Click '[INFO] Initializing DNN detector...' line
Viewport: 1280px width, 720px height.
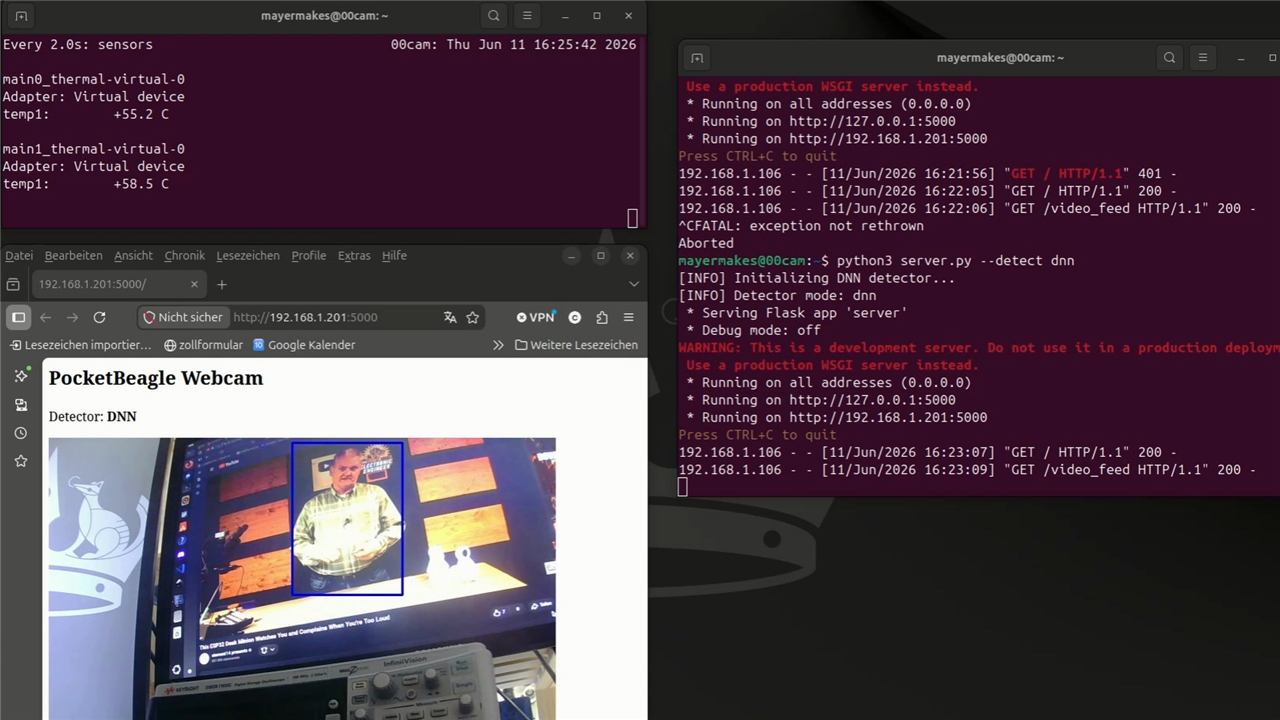(816, 278)
